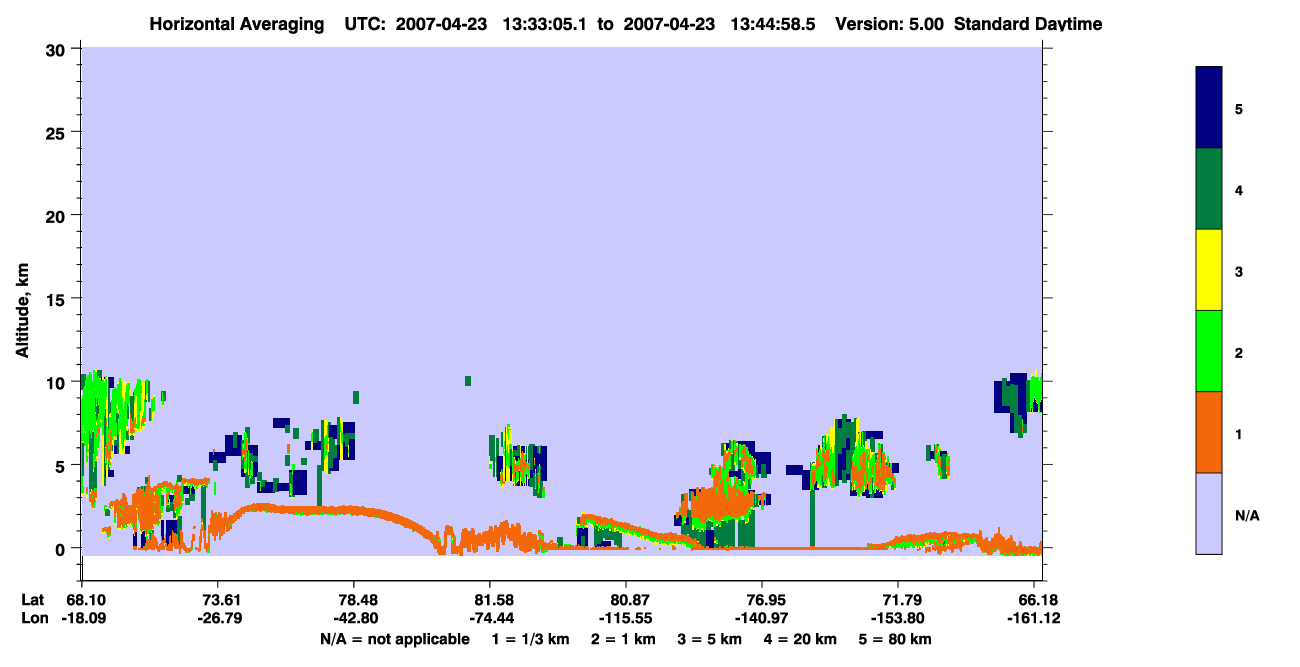Click the color bar label '5'
1300x667 pixels.
tap(1239, 108)
